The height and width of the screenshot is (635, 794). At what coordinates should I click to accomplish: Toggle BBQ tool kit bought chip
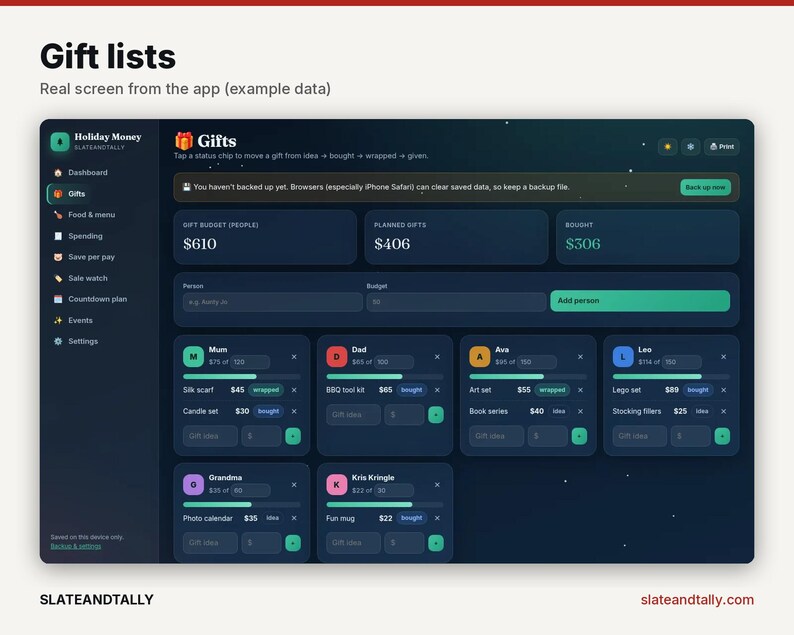coord(411,390)
